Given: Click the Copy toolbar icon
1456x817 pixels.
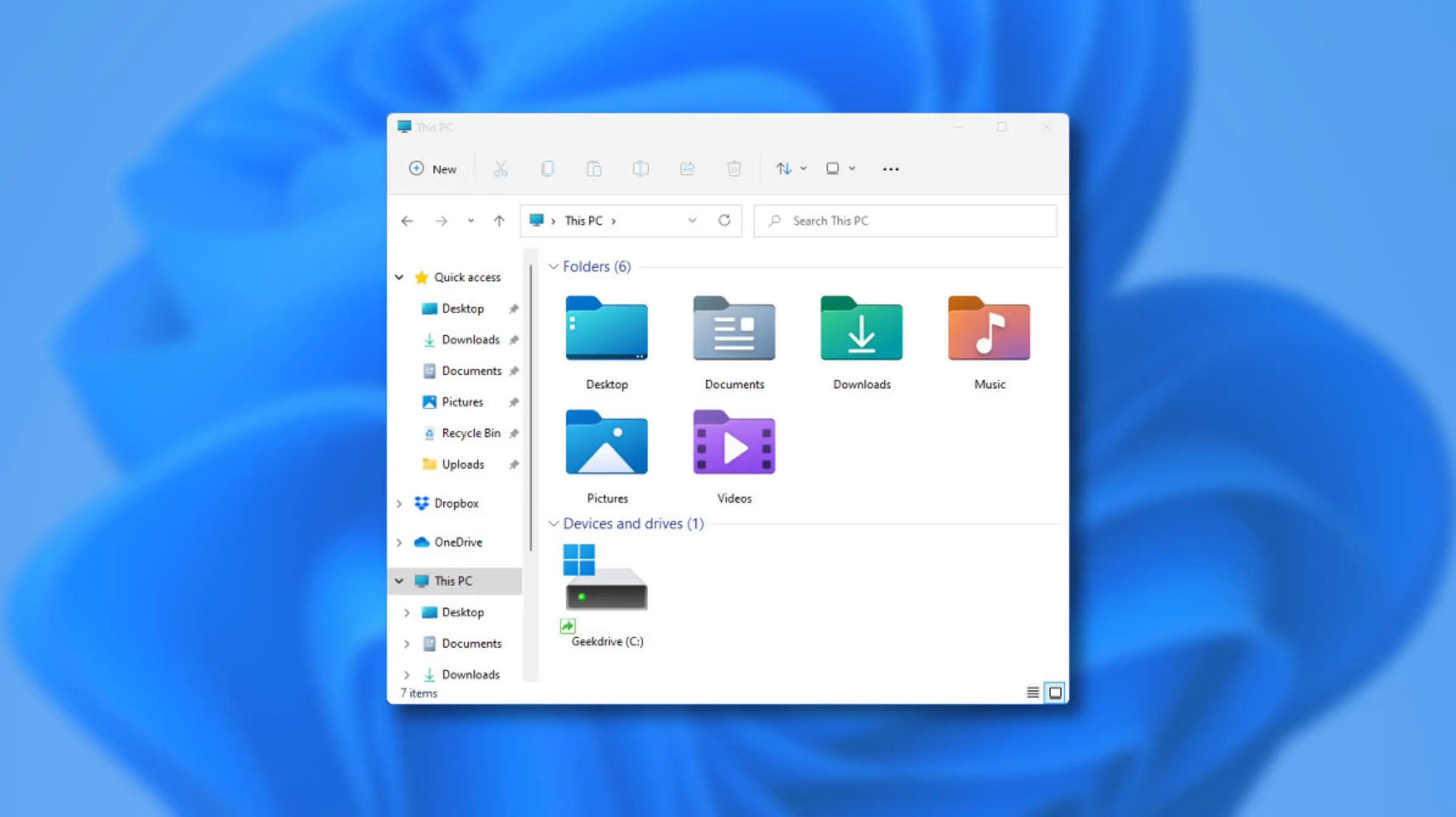Looking at the screenshot, I should point(547,168).
